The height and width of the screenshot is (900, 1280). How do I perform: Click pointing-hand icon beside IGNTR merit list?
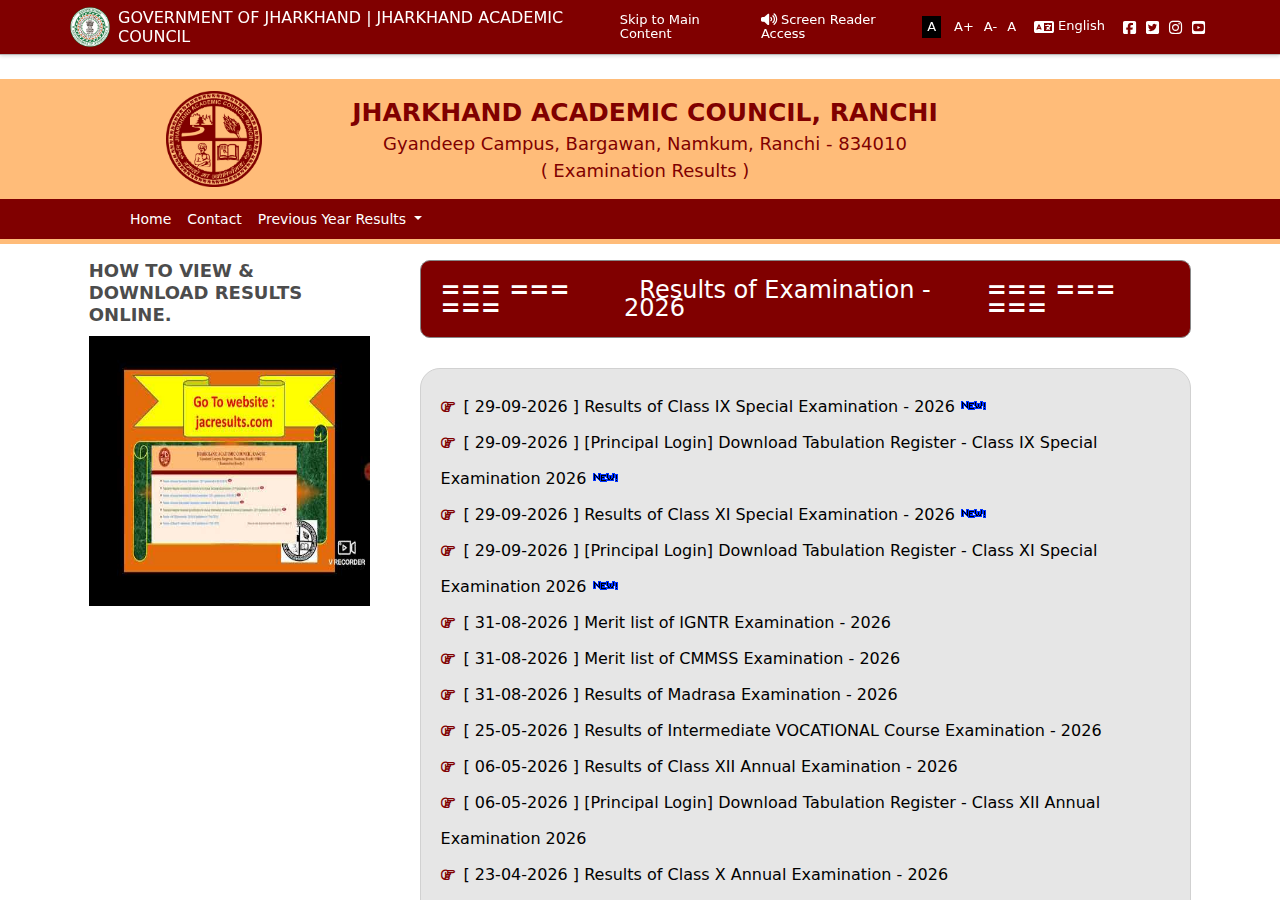[x=448, y=623]
